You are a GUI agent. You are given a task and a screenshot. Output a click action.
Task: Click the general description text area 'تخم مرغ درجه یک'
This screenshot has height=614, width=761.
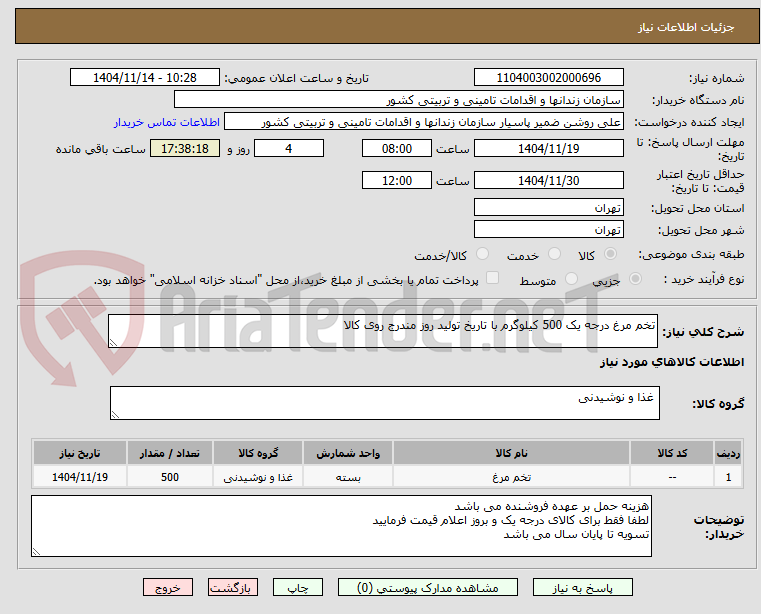[x=383, y=331]
